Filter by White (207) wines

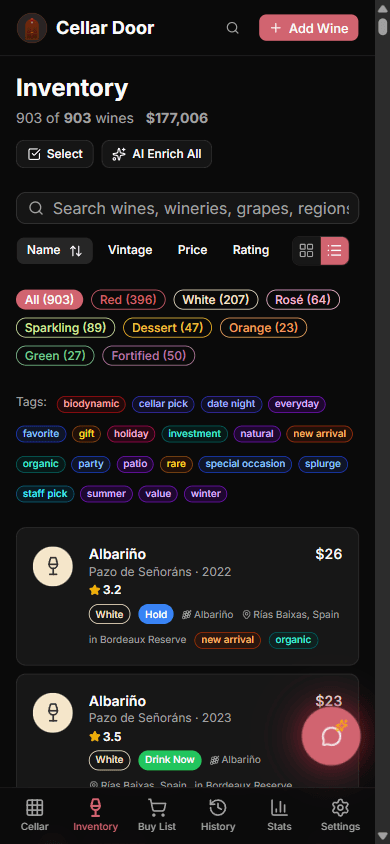click(x=216, y=299)
